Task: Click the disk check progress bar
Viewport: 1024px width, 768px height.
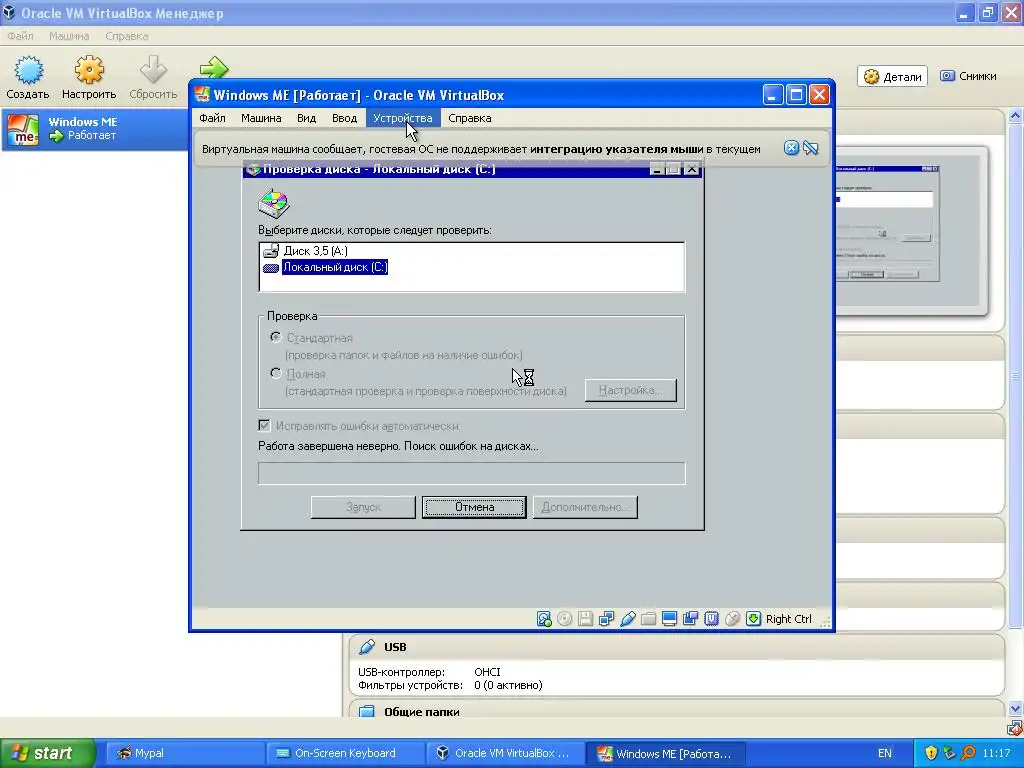Action: (472, 473)
